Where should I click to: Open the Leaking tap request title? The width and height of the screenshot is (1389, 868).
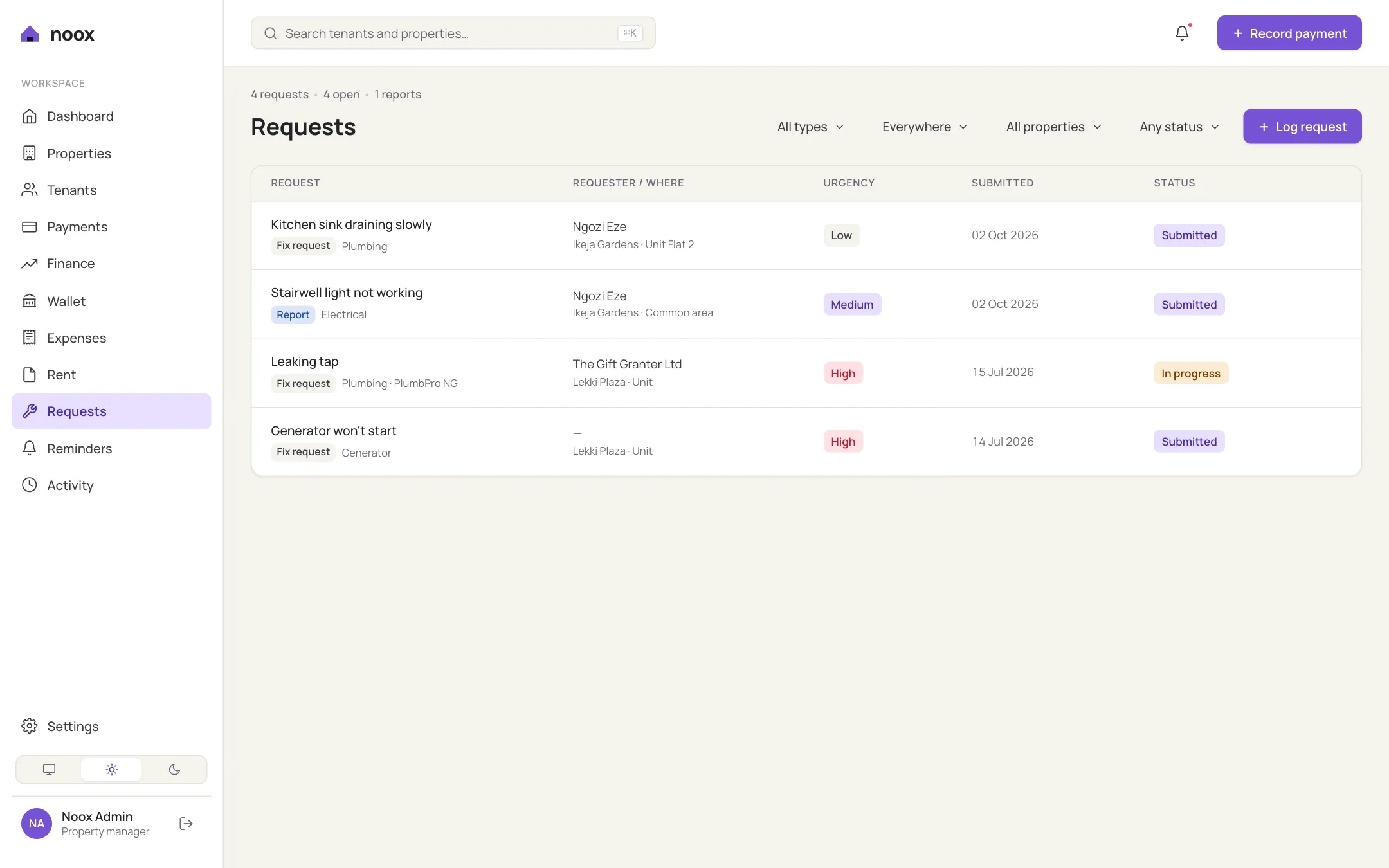(x=305, y=361)
